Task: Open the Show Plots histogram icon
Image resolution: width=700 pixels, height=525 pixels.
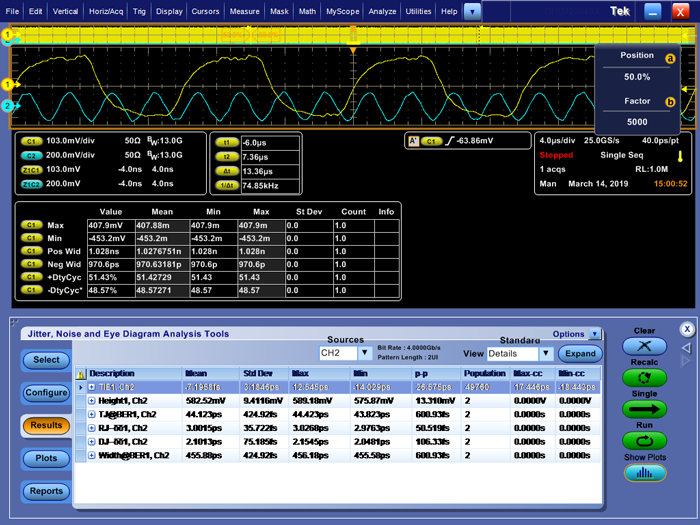Action: pyautogui.click(x=644, y=474)
